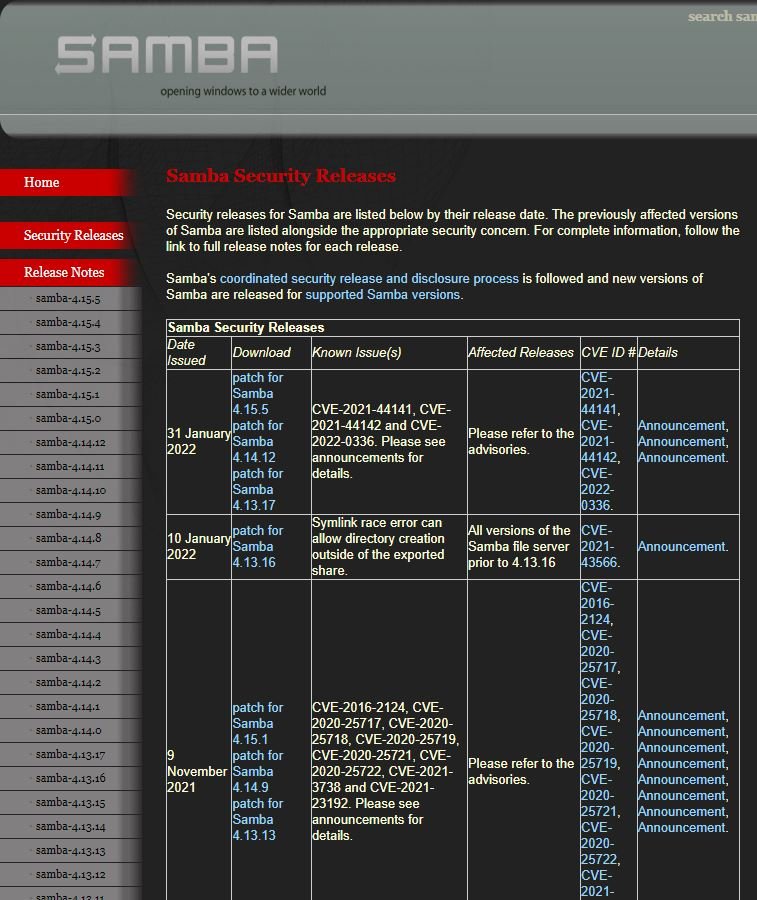Viewport: 757px width, 900px height.
Task: Download patch for Samba 4.15.5
Action: point(257,394)
